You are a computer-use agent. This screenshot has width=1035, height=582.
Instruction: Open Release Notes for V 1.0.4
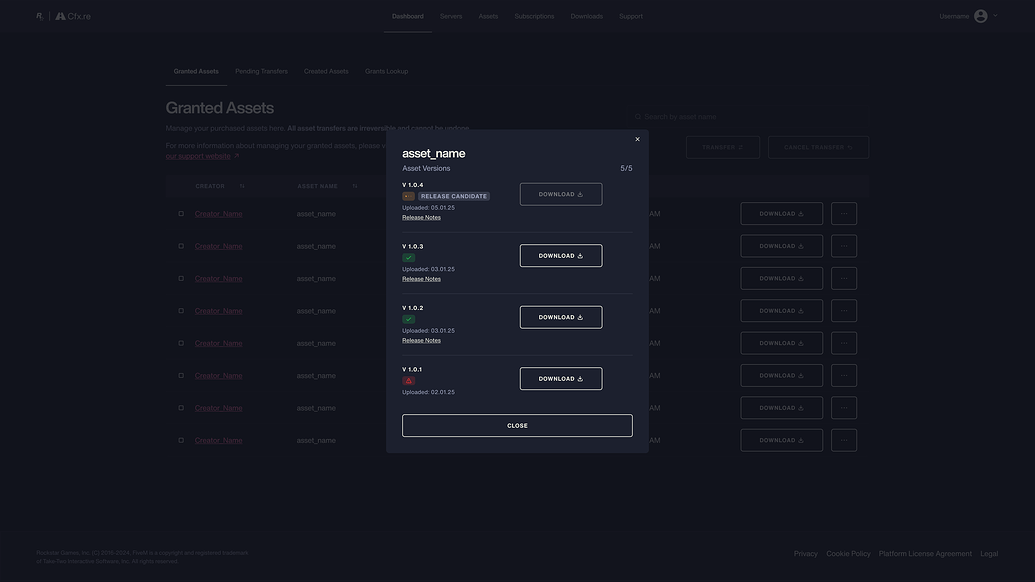pyautogui.click(x=421, y=217)
